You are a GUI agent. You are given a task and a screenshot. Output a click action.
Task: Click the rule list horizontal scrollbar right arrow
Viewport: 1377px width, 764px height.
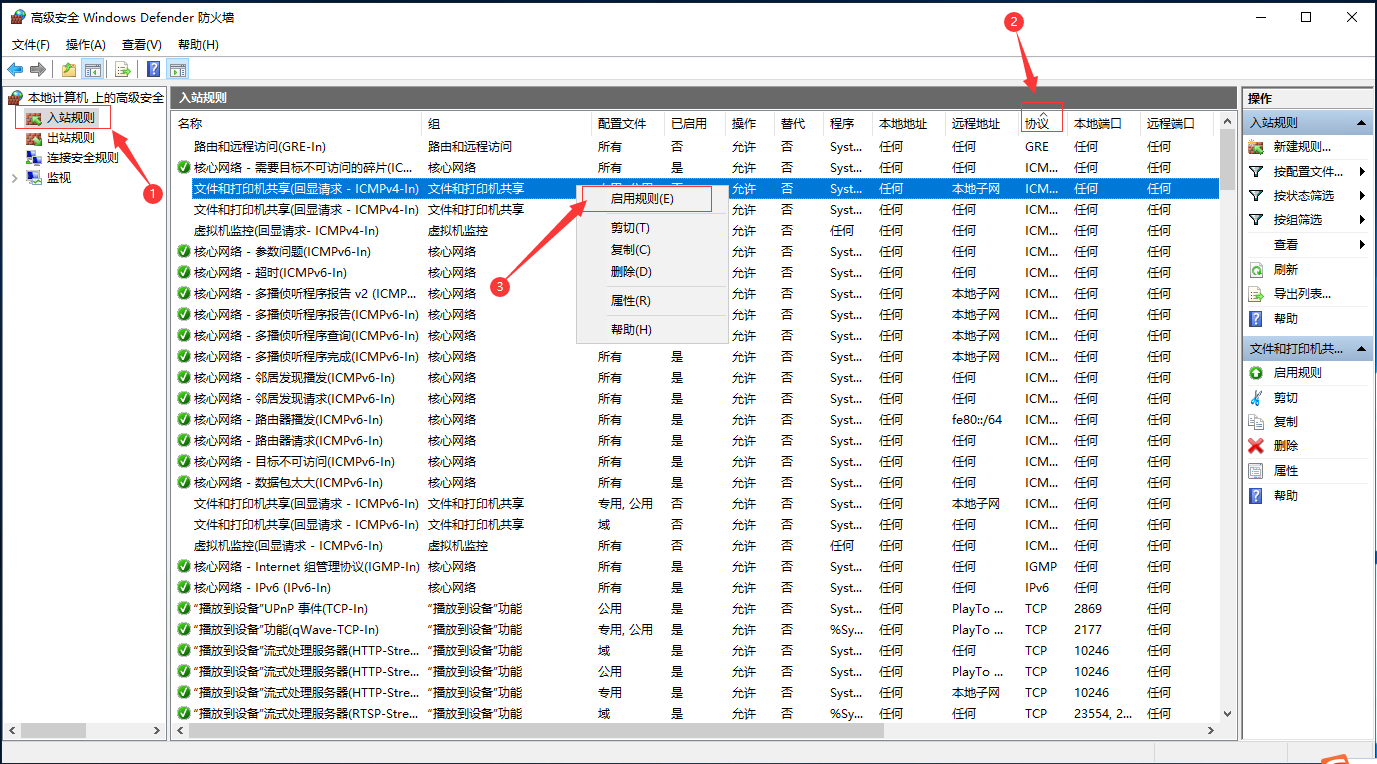tap(1212, 731)
